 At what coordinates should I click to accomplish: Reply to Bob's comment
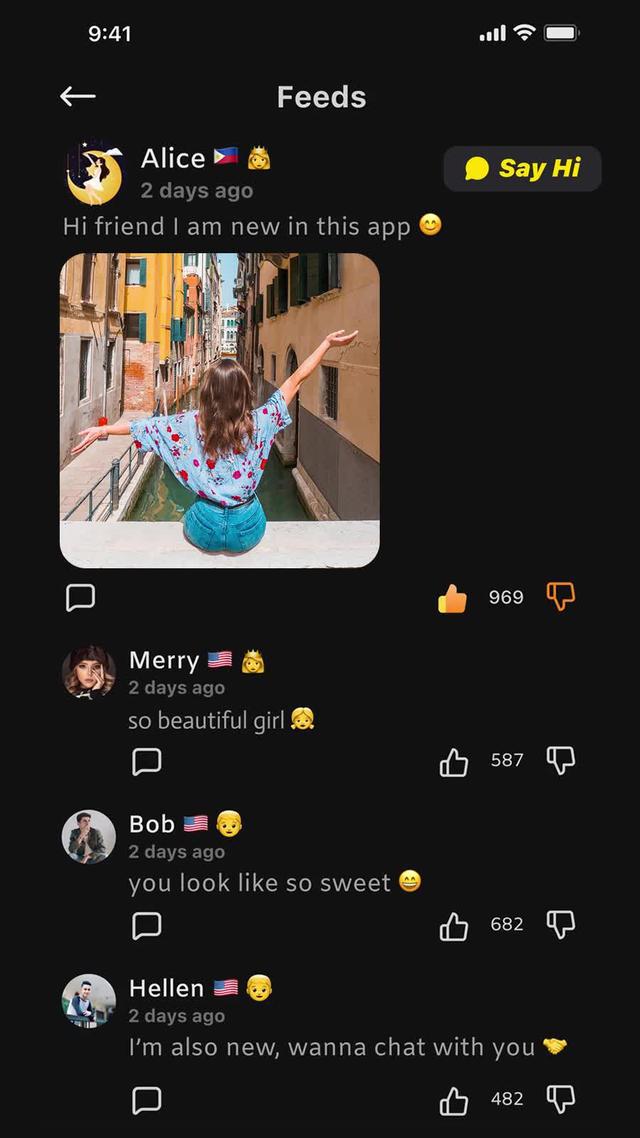(x=147, y=926)
